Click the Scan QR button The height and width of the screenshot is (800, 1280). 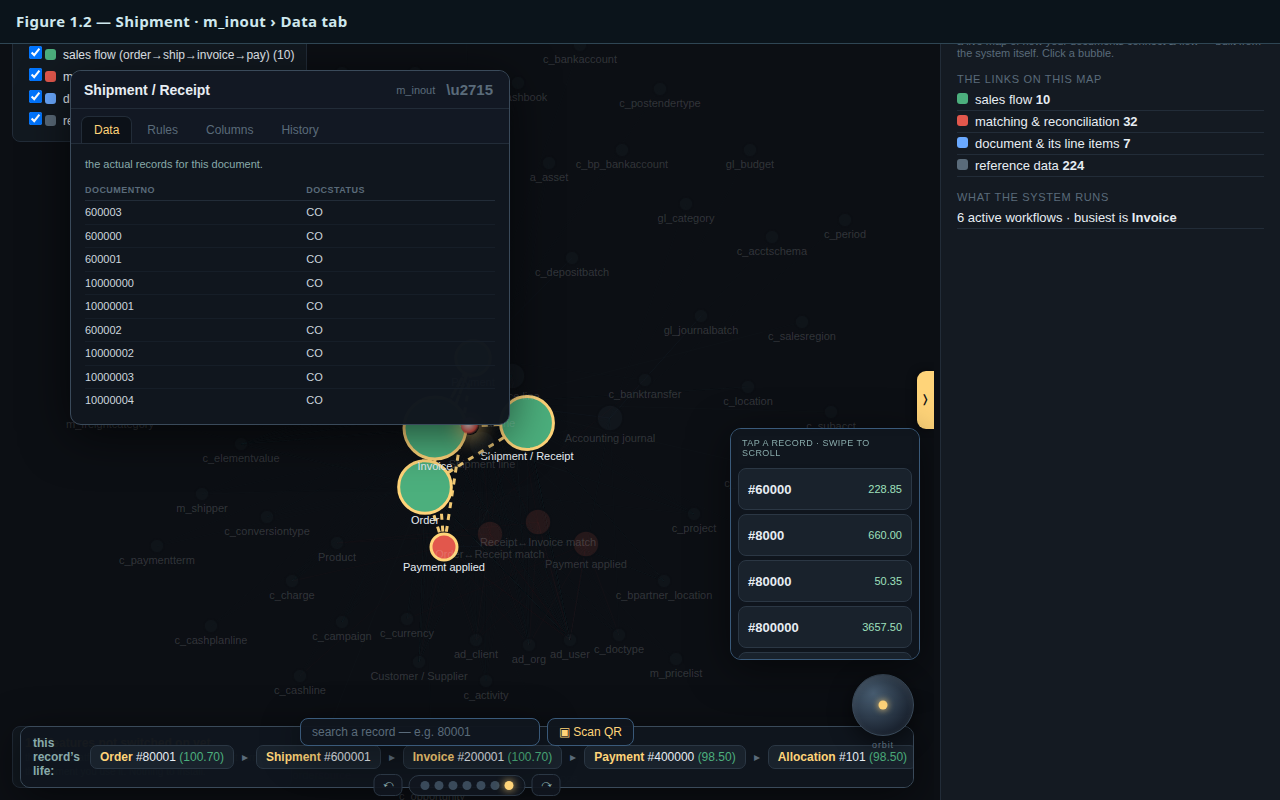591,732
